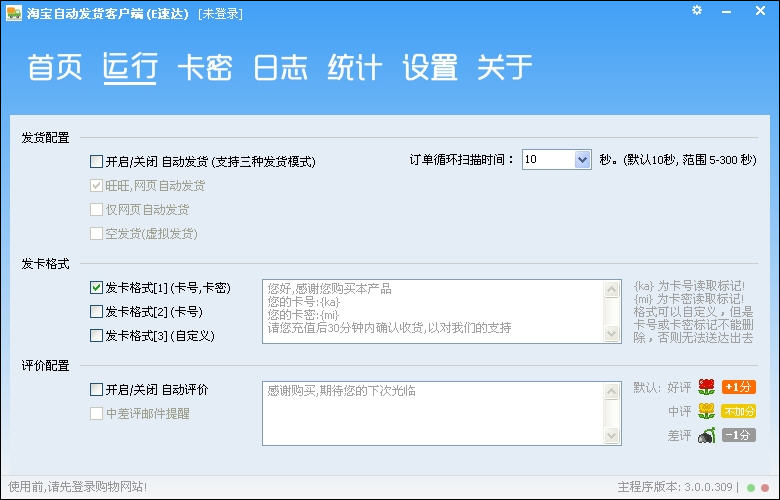
Task: Click the 差评 label
Action: (x=680, y=436)
